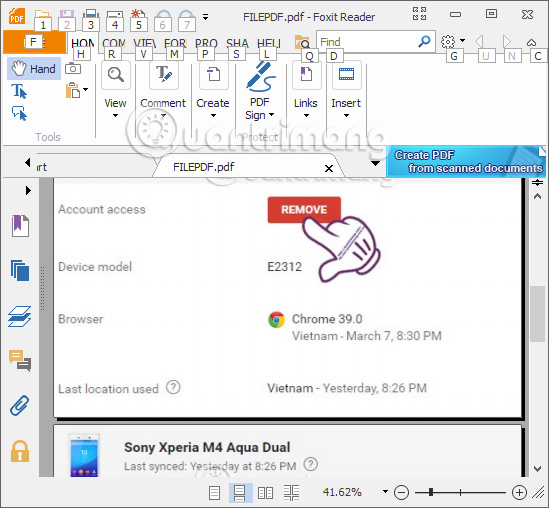Click the Comment typewriter ribbon icon
The width and height of the screenshot is (549, 508).
pos(164,75)
